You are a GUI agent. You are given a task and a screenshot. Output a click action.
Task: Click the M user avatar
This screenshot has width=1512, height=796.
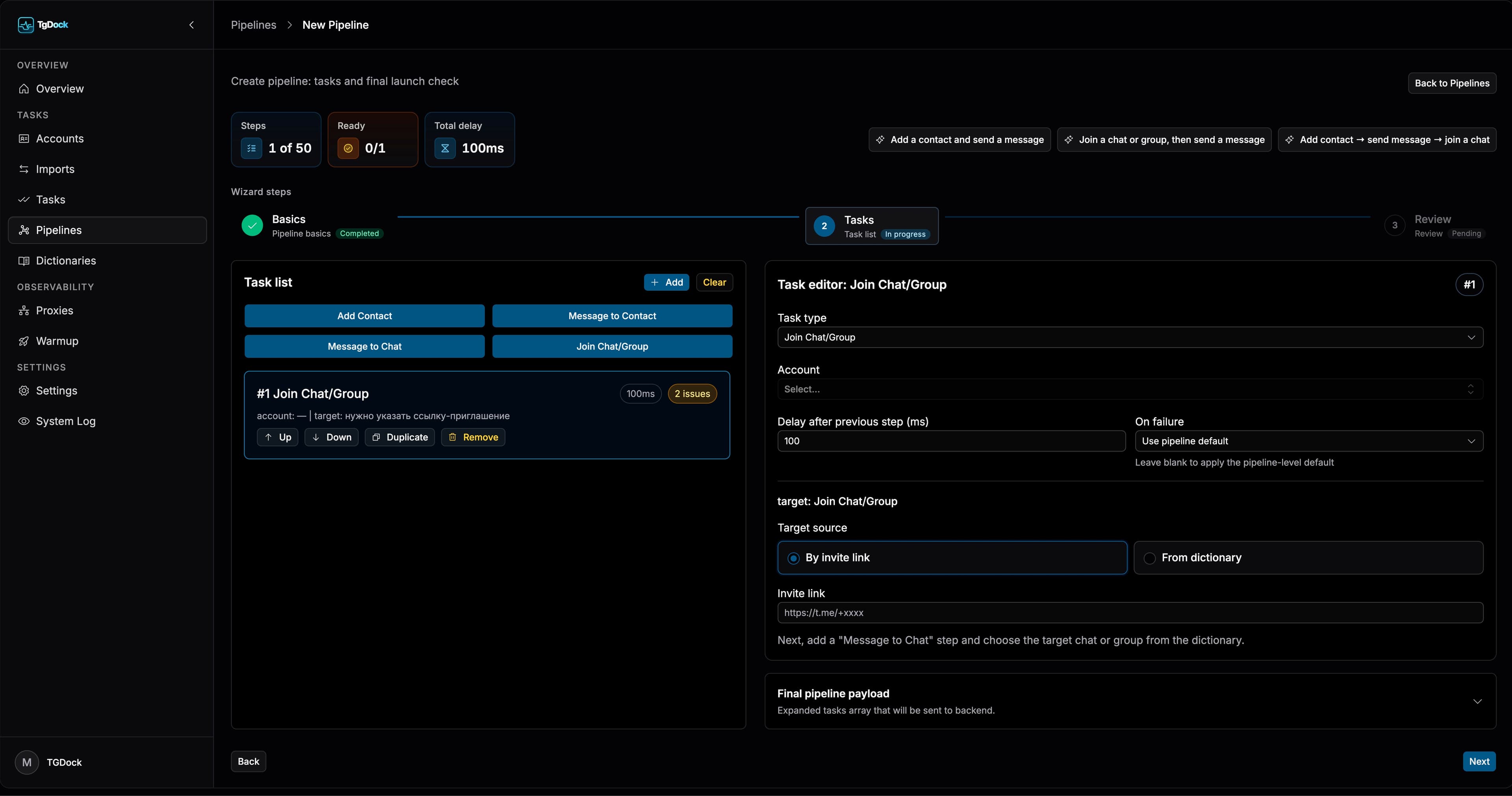[27, 762]
